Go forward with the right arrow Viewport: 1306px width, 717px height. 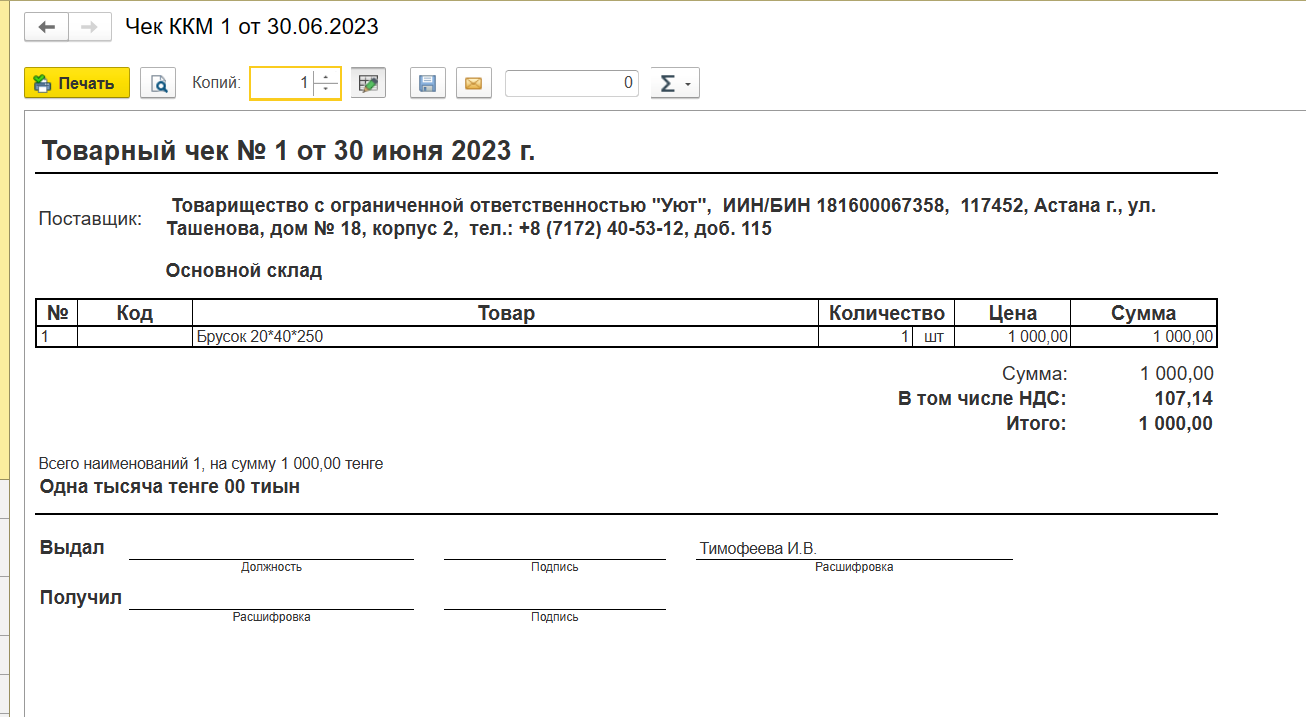click(x=89, y=27)
